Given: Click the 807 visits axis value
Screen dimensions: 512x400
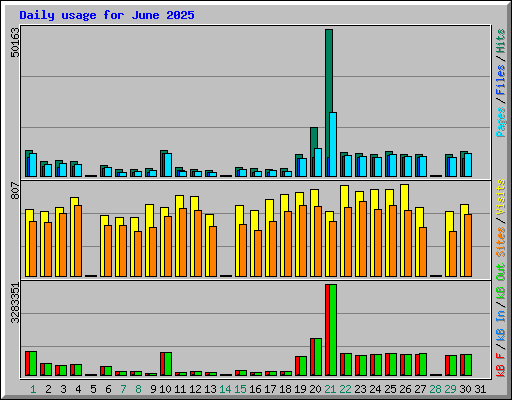Looking at the screenshot, I should point(15,190).
